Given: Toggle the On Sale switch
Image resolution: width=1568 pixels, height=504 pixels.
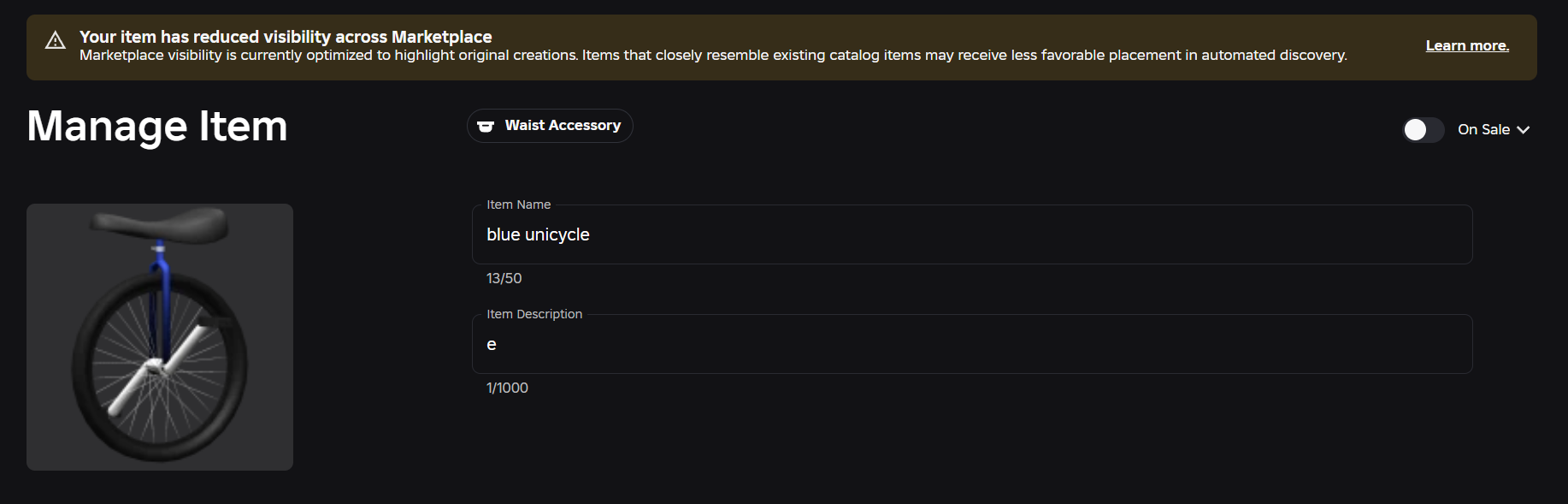Looking at the screenshot, I should (1424, 129).
